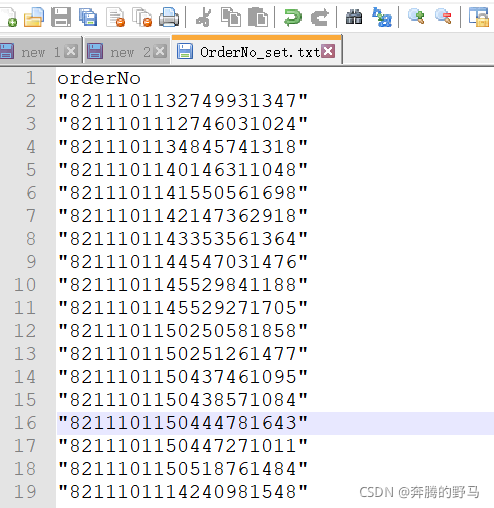Click the value "821110113274993​1347"
This screenshot has width=494, height=508.
point(183,101)
